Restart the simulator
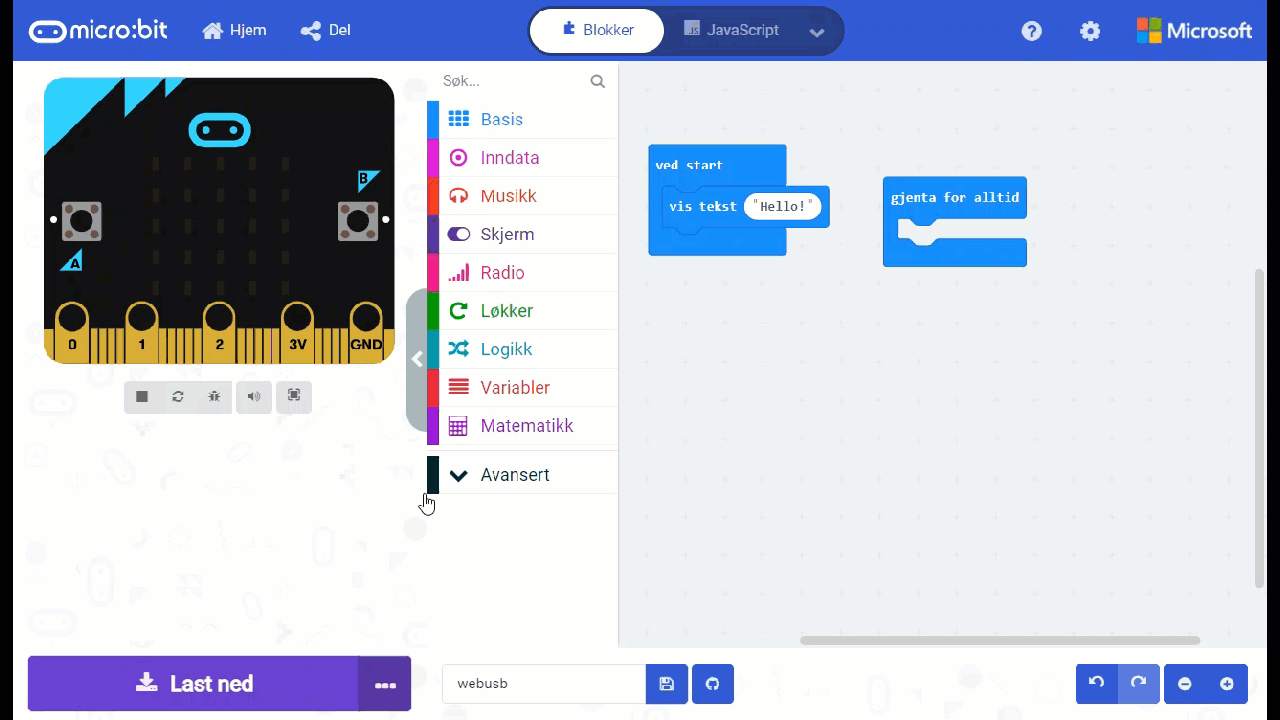Image resolution: width=1280 pixels, height=720 pixels. (178, 397)
